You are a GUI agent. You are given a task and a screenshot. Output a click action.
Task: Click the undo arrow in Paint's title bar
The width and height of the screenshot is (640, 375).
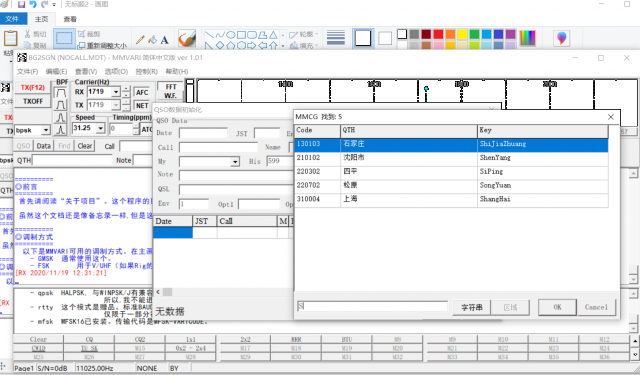(33, 4)
